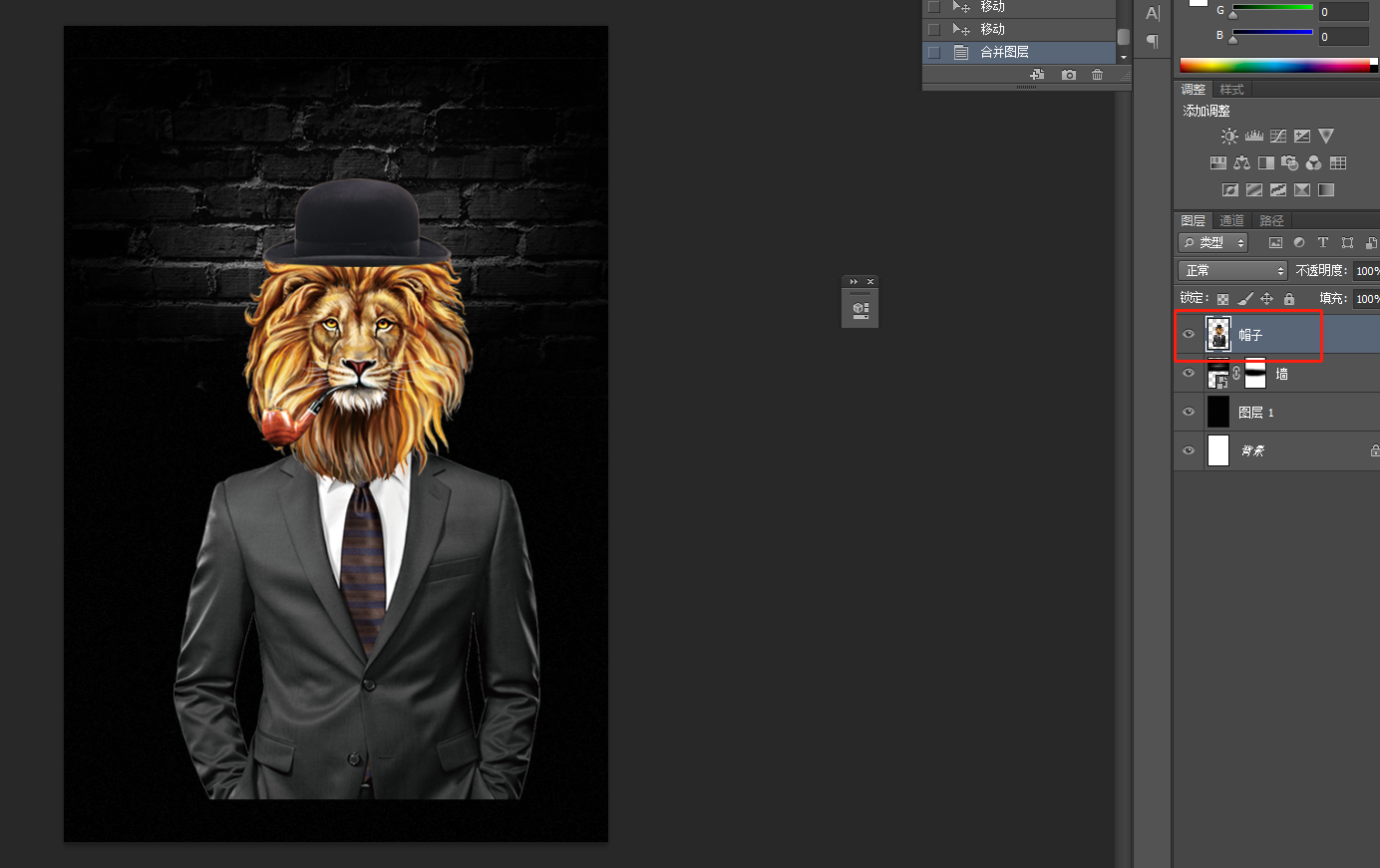Open the Paragraph panel icon
The image size is (1380, 868).
tap(1153, 42)
